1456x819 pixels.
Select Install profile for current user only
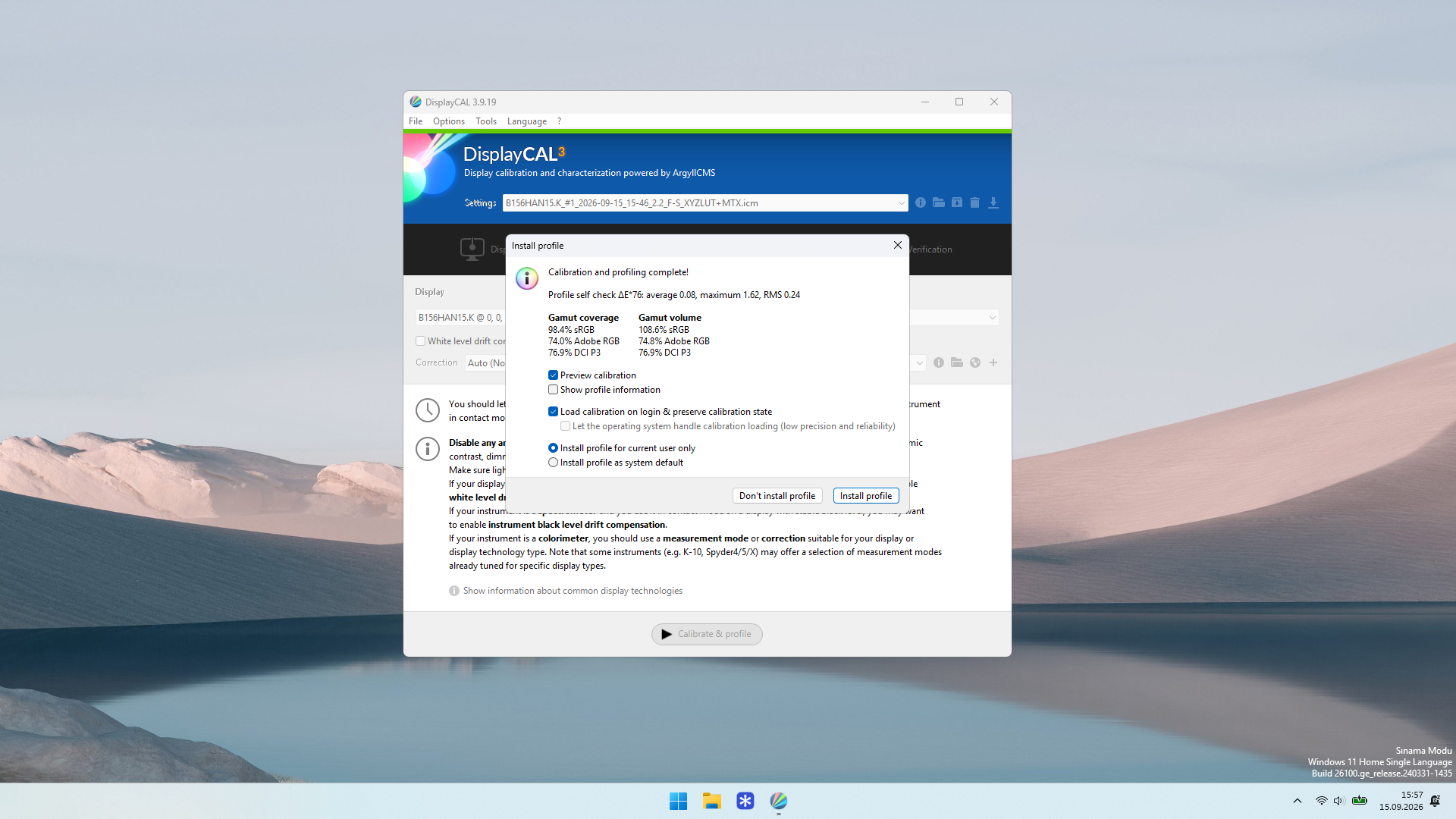(x=553, y=448)
